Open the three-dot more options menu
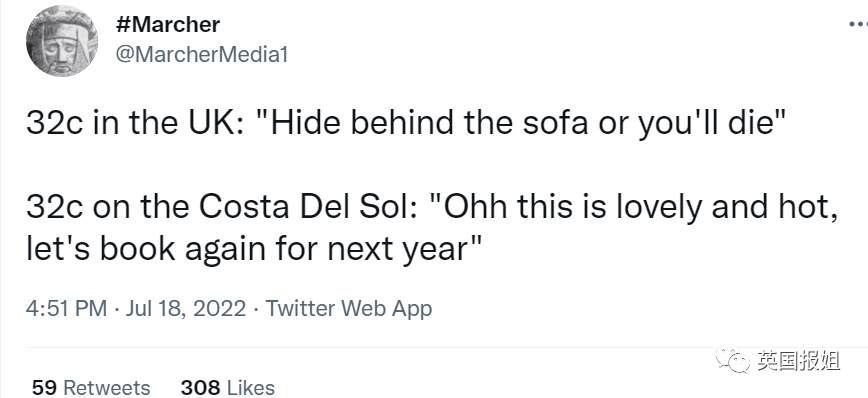 tap(859, 24)
